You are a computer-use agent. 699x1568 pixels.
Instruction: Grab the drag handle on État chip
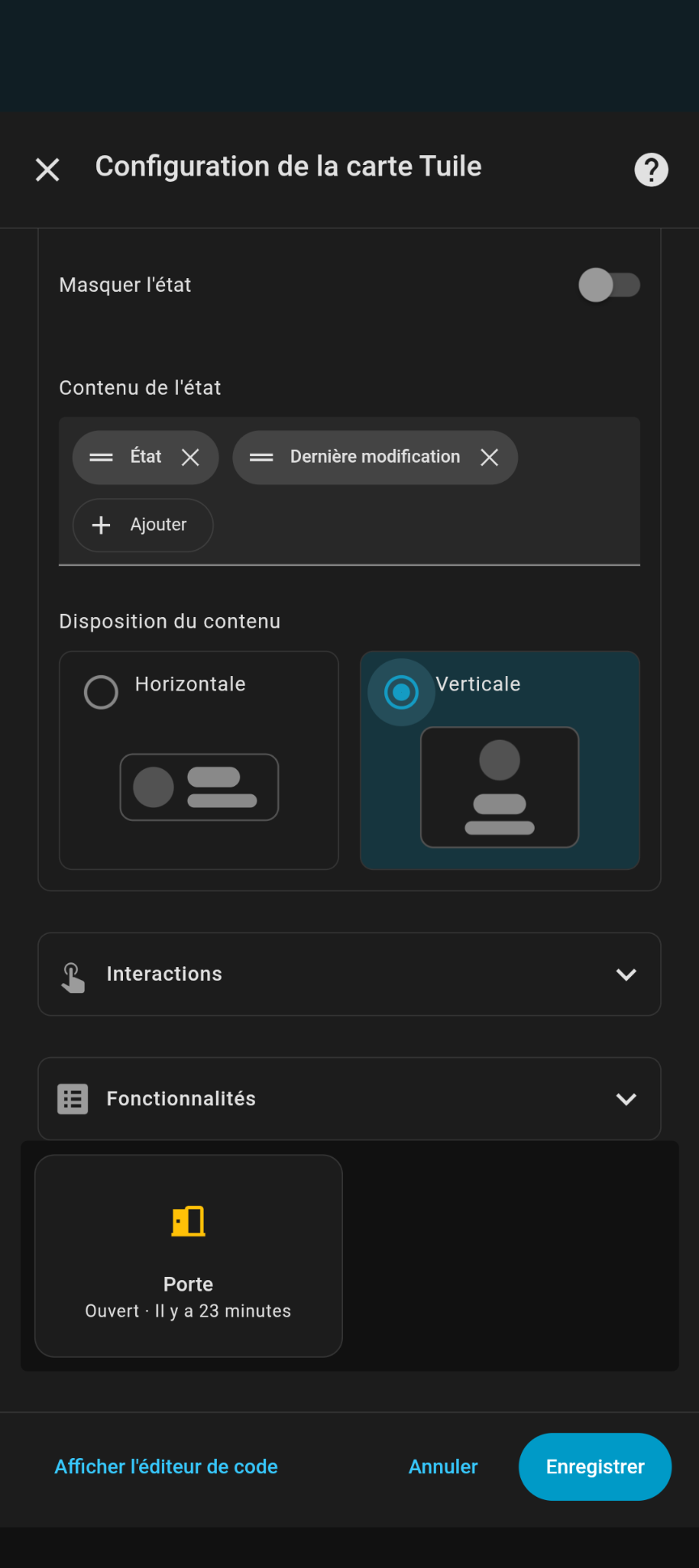(101, 458)
